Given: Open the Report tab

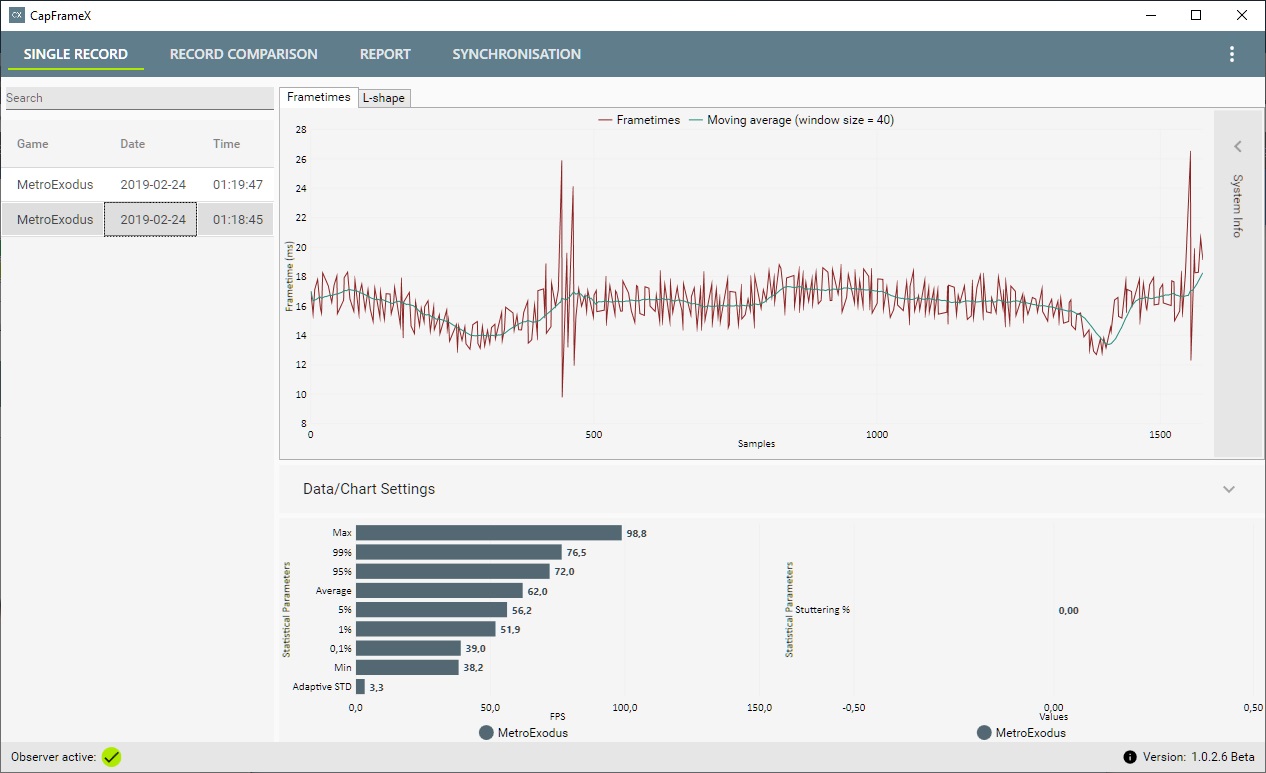Looking at the screenshot, I should coord(385,54).
